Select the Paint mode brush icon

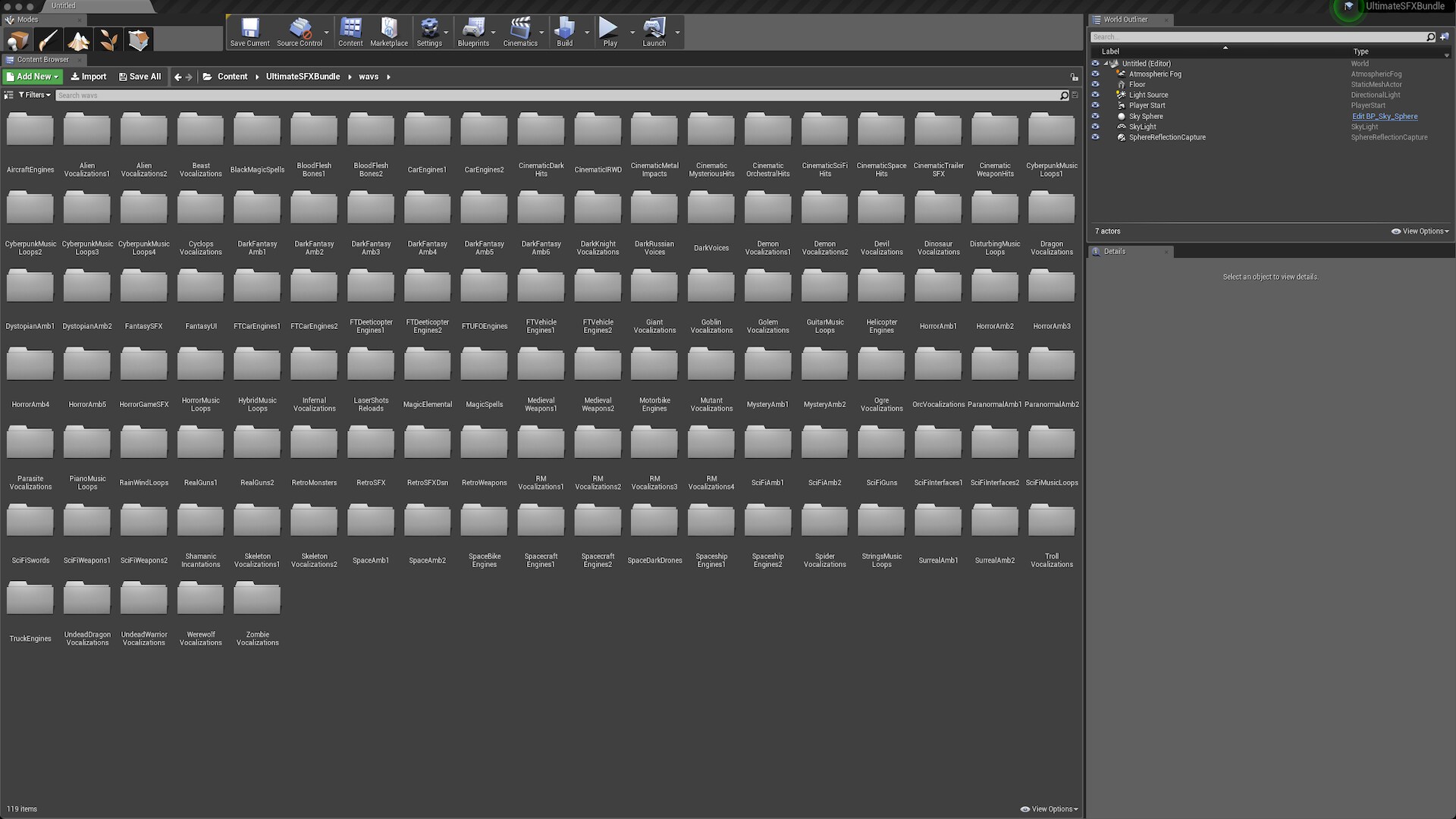[48, 40]
